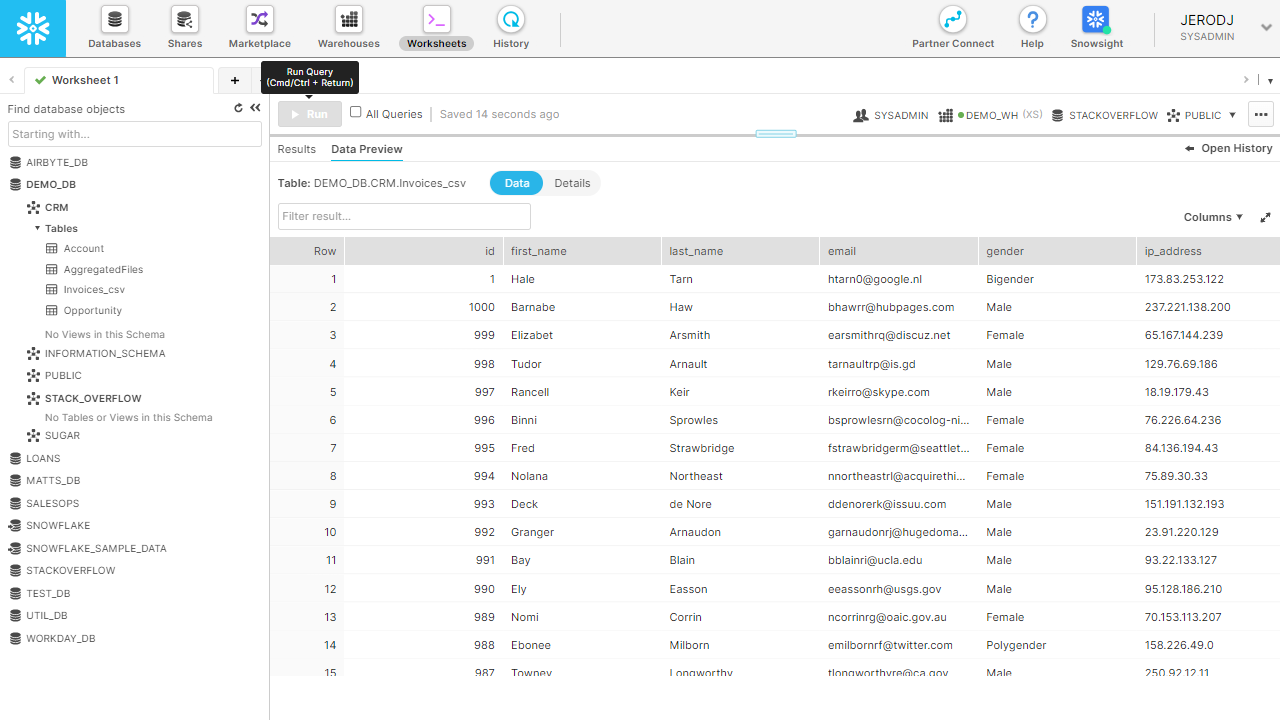Select the Worksheet 1 tab
This screenshot has width=1280, height=720.
(85, 80)
